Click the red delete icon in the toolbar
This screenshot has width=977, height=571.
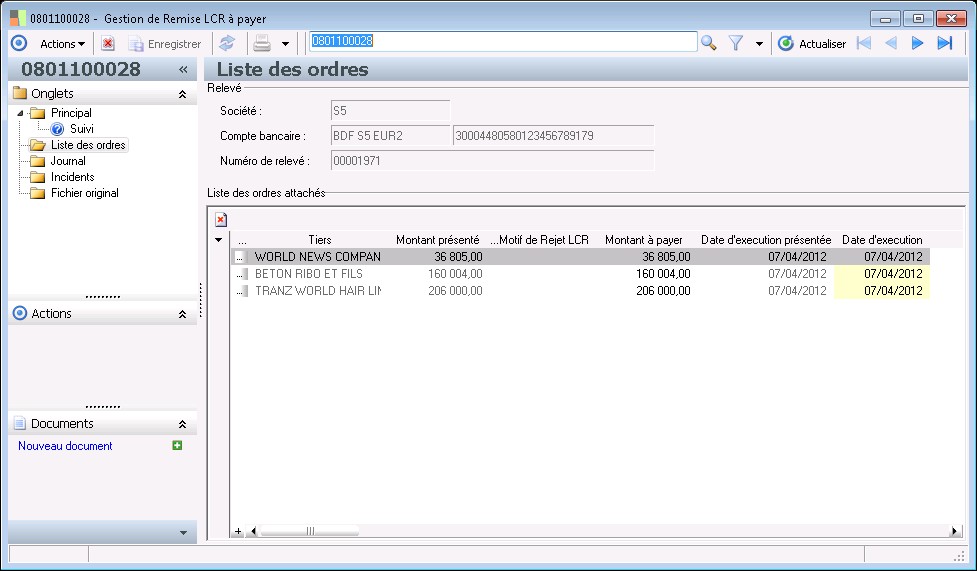pyautogui.click(x=108, y=43)
